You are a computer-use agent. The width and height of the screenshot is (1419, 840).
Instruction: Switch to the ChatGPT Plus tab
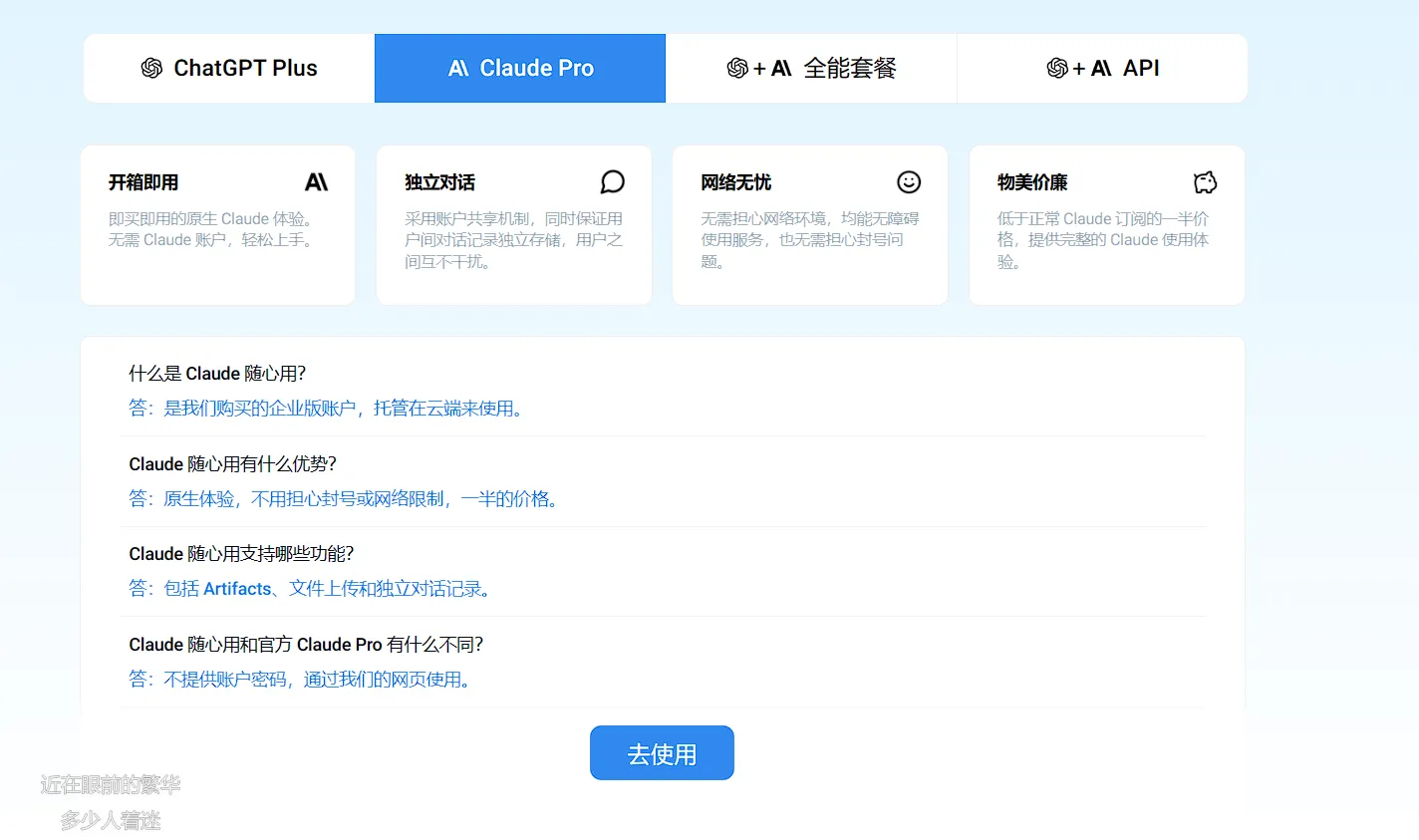coord(229,68)
